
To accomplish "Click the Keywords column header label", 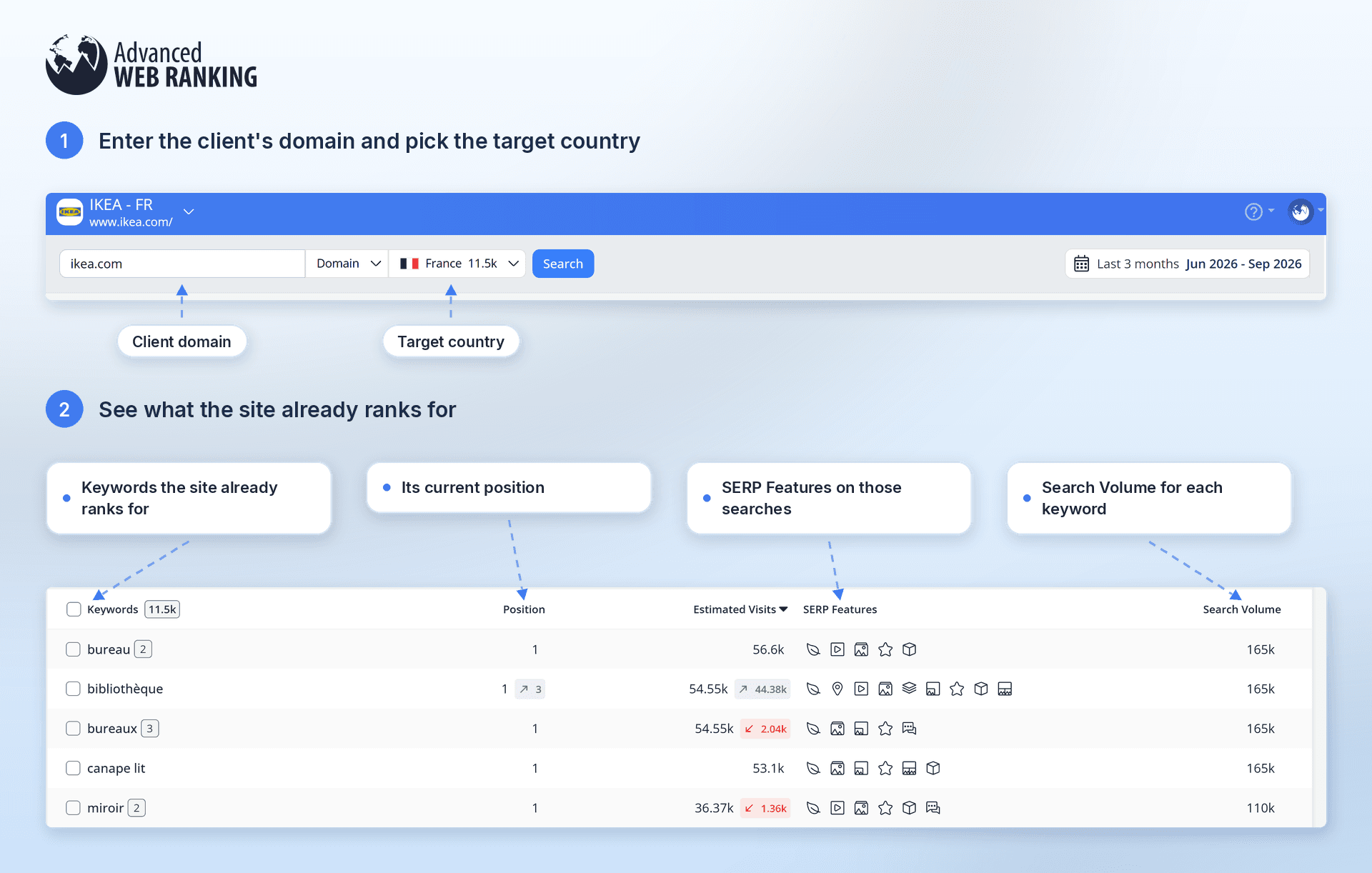I will tap(112, 609).
